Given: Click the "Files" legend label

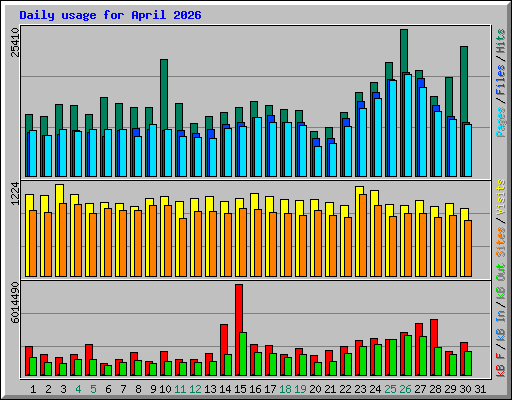Looking at the screenshot, I should (501, 80).
